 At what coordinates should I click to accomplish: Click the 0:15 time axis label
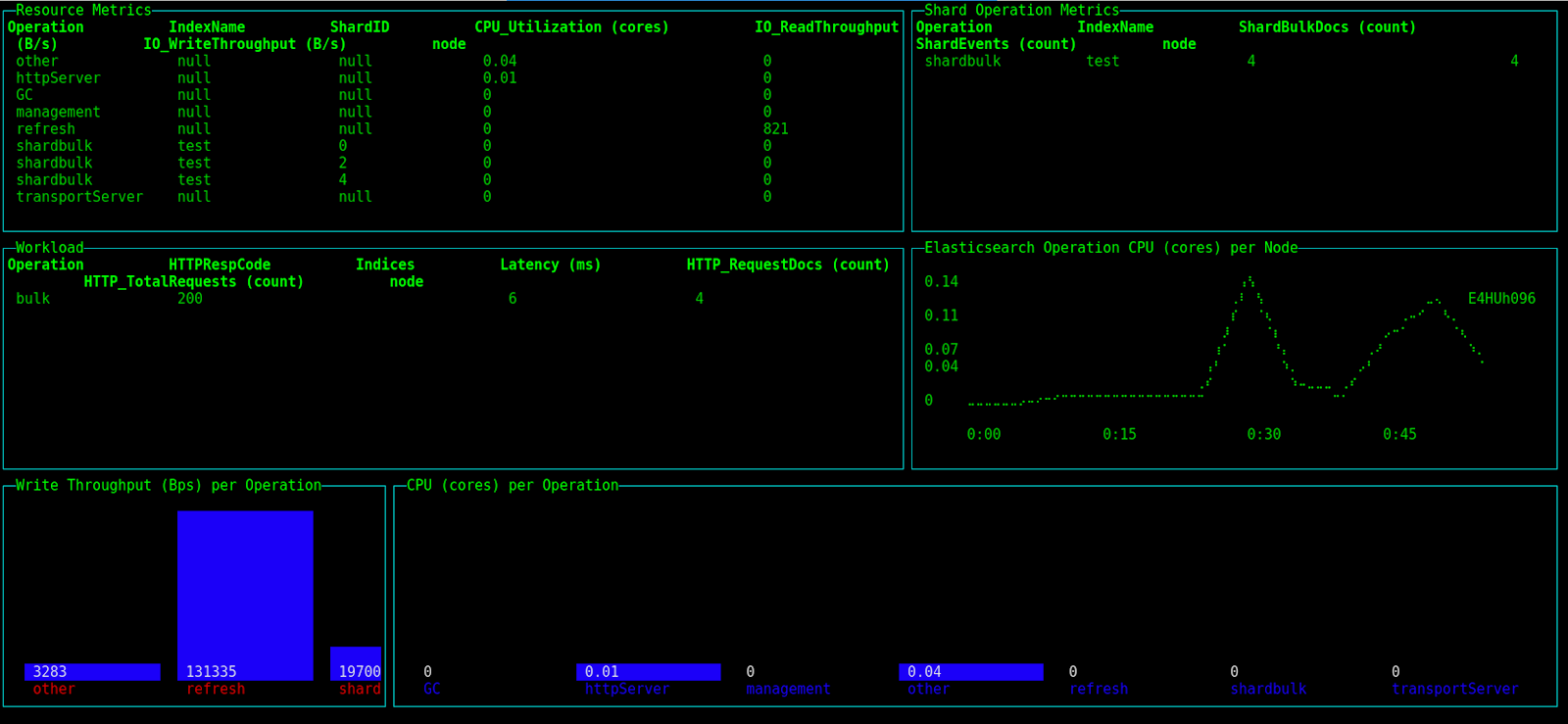coord(1120,434)
